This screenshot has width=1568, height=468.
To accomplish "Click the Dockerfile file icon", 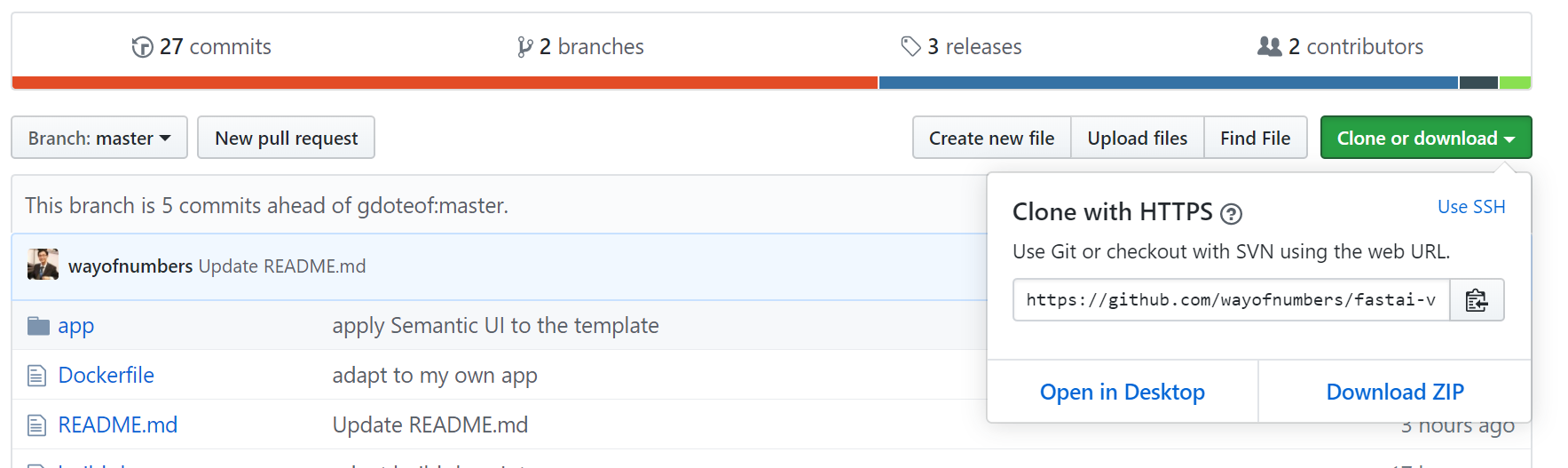I will click(36, 376).
